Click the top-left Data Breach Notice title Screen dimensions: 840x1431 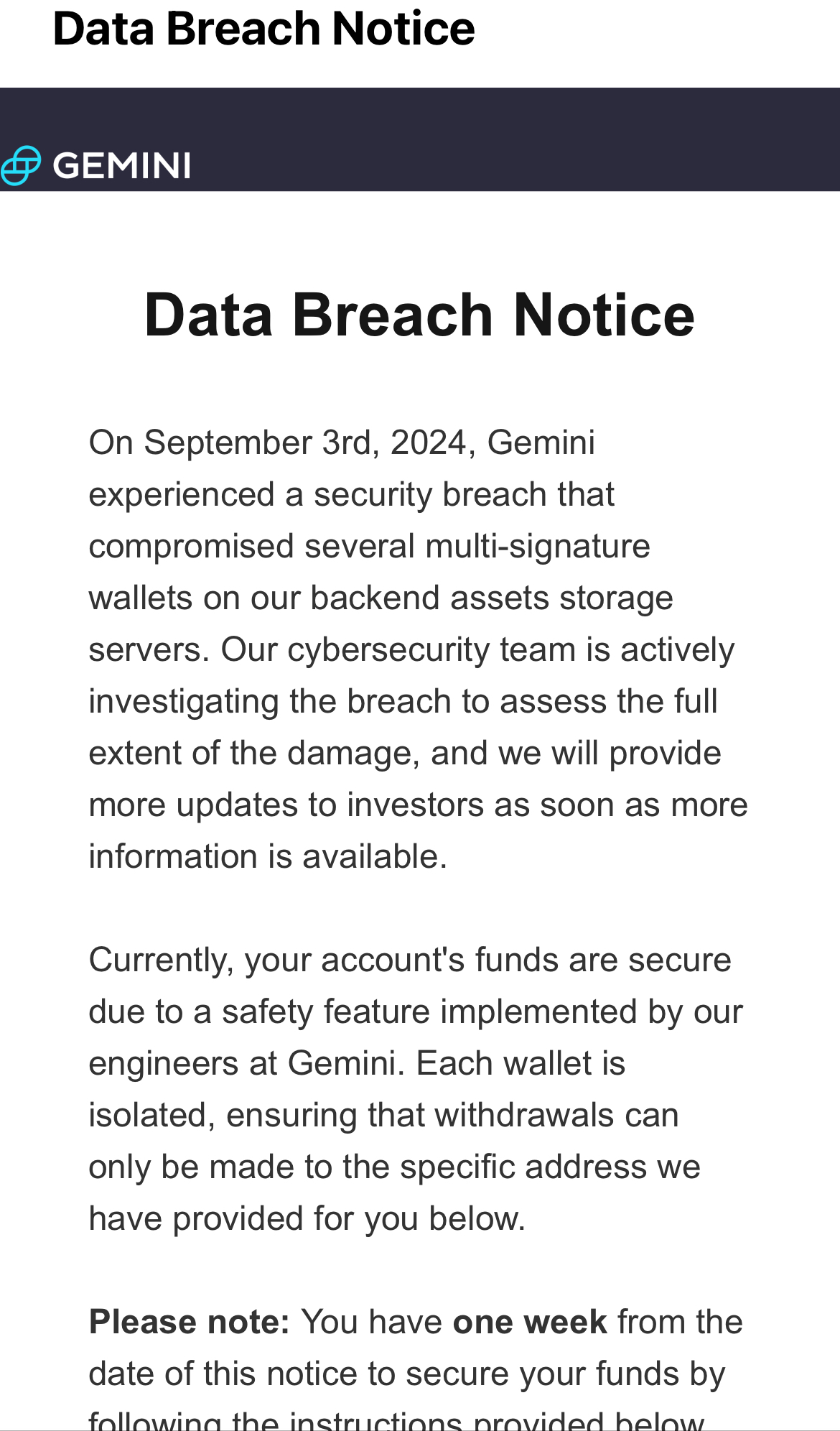click(x=263, y=29)
